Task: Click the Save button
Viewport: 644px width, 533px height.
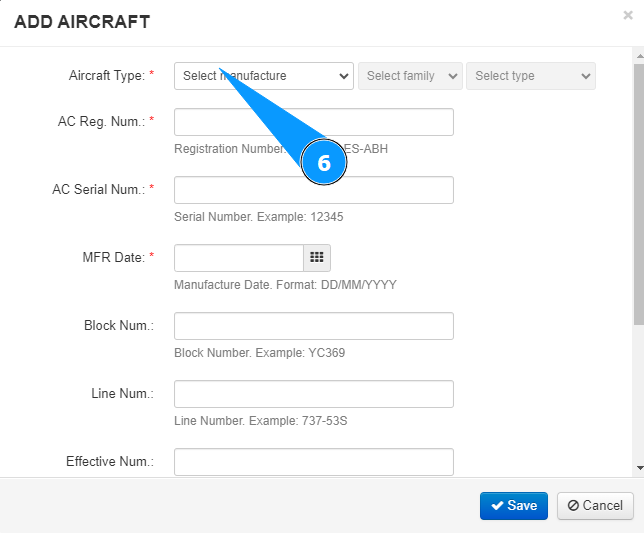Action: coord(514,505)
